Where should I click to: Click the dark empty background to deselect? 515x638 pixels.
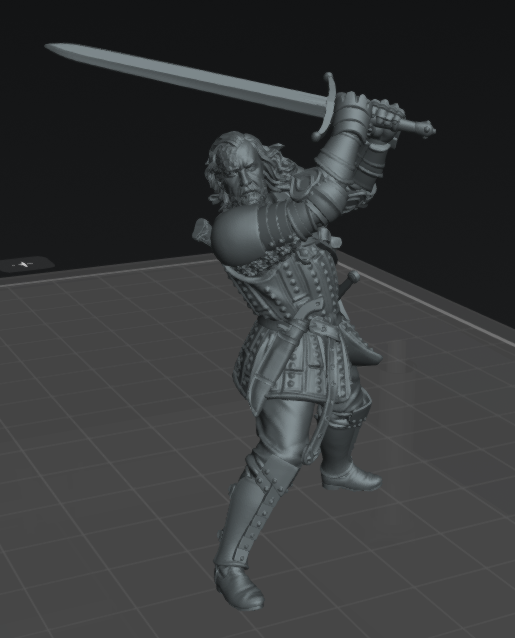click(x=102, y=163)
